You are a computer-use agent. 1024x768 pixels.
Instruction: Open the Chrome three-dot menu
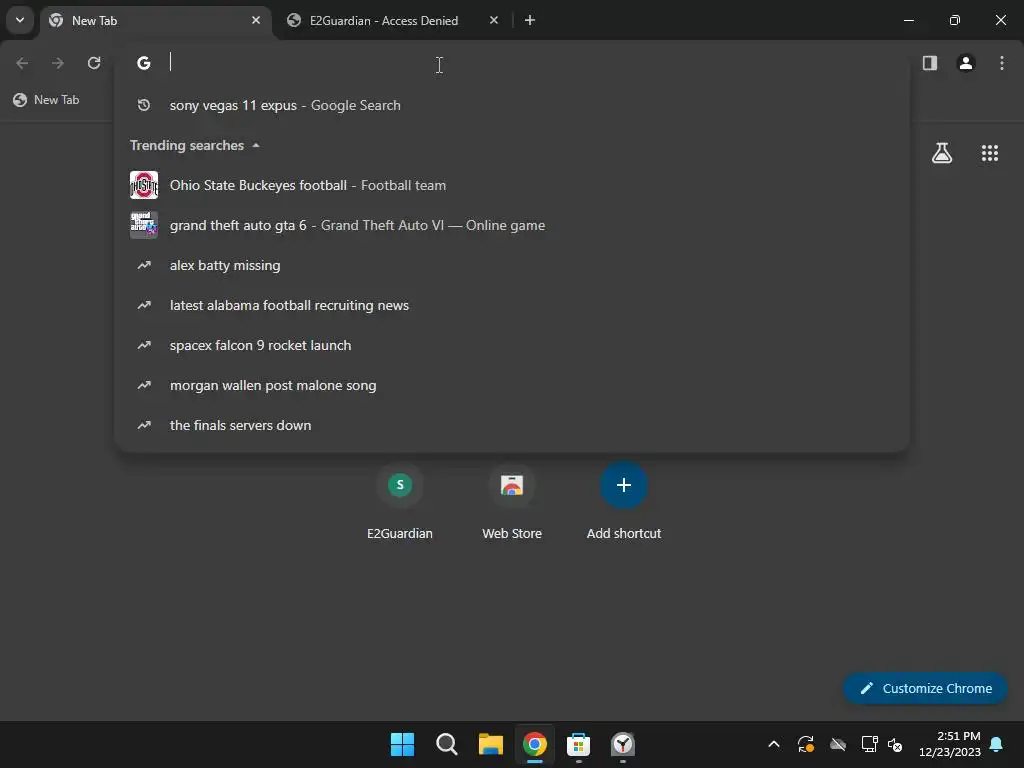(1002, 63)
